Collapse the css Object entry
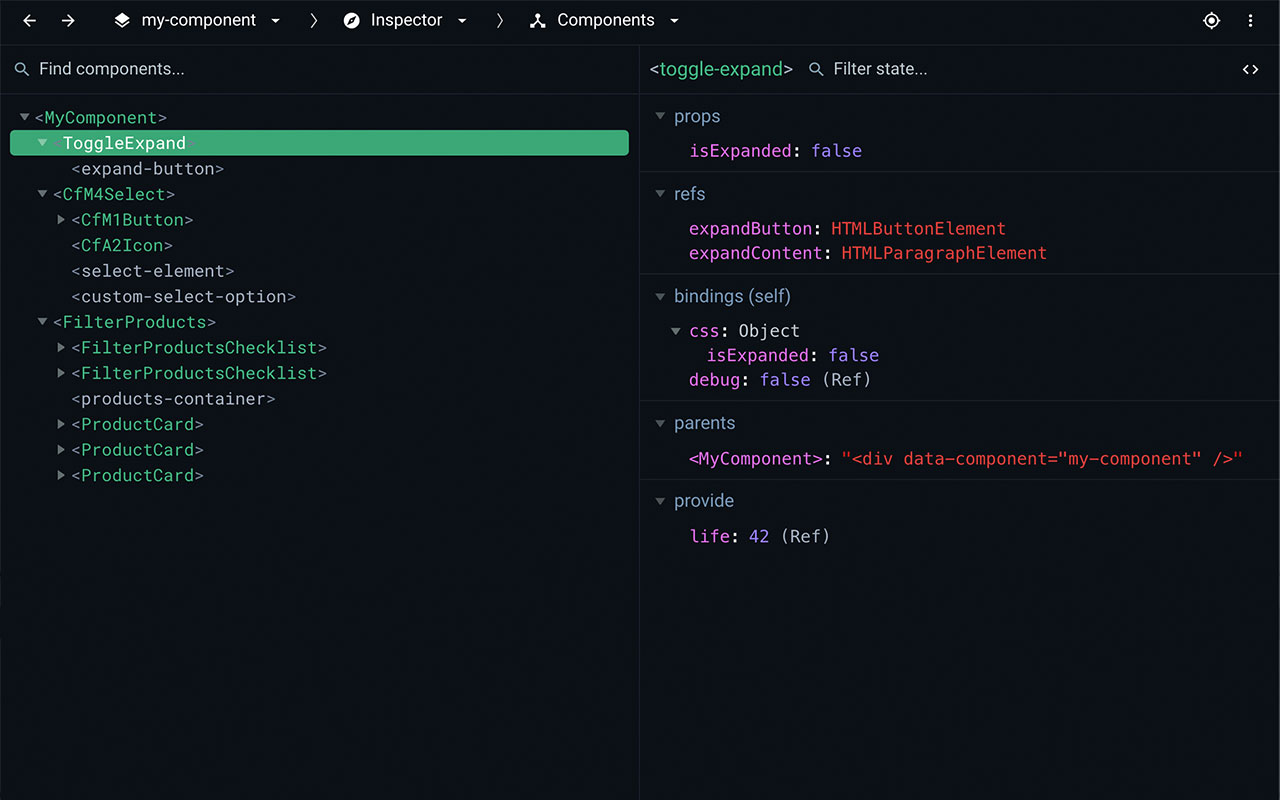The image size is (1280, 800). [x=677, y=331]
